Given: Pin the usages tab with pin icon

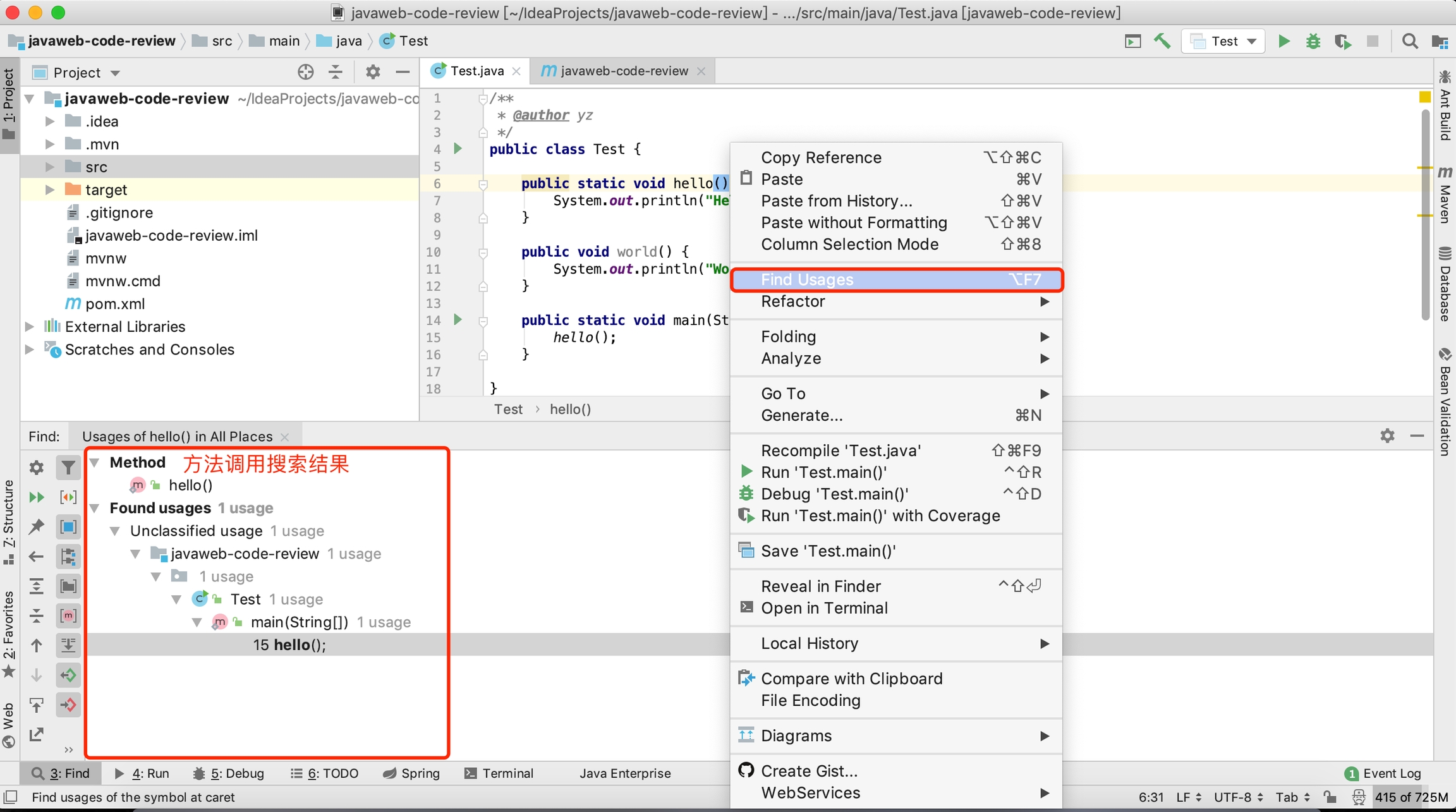Looking at the screenshot, I should 36,526.
